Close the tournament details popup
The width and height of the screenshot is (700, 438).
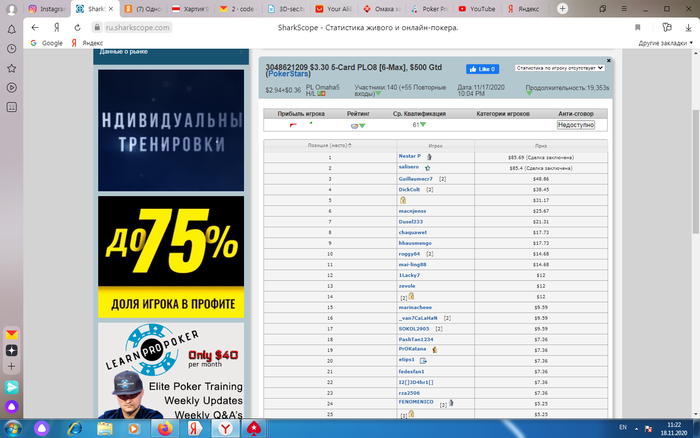click(608, 60)
